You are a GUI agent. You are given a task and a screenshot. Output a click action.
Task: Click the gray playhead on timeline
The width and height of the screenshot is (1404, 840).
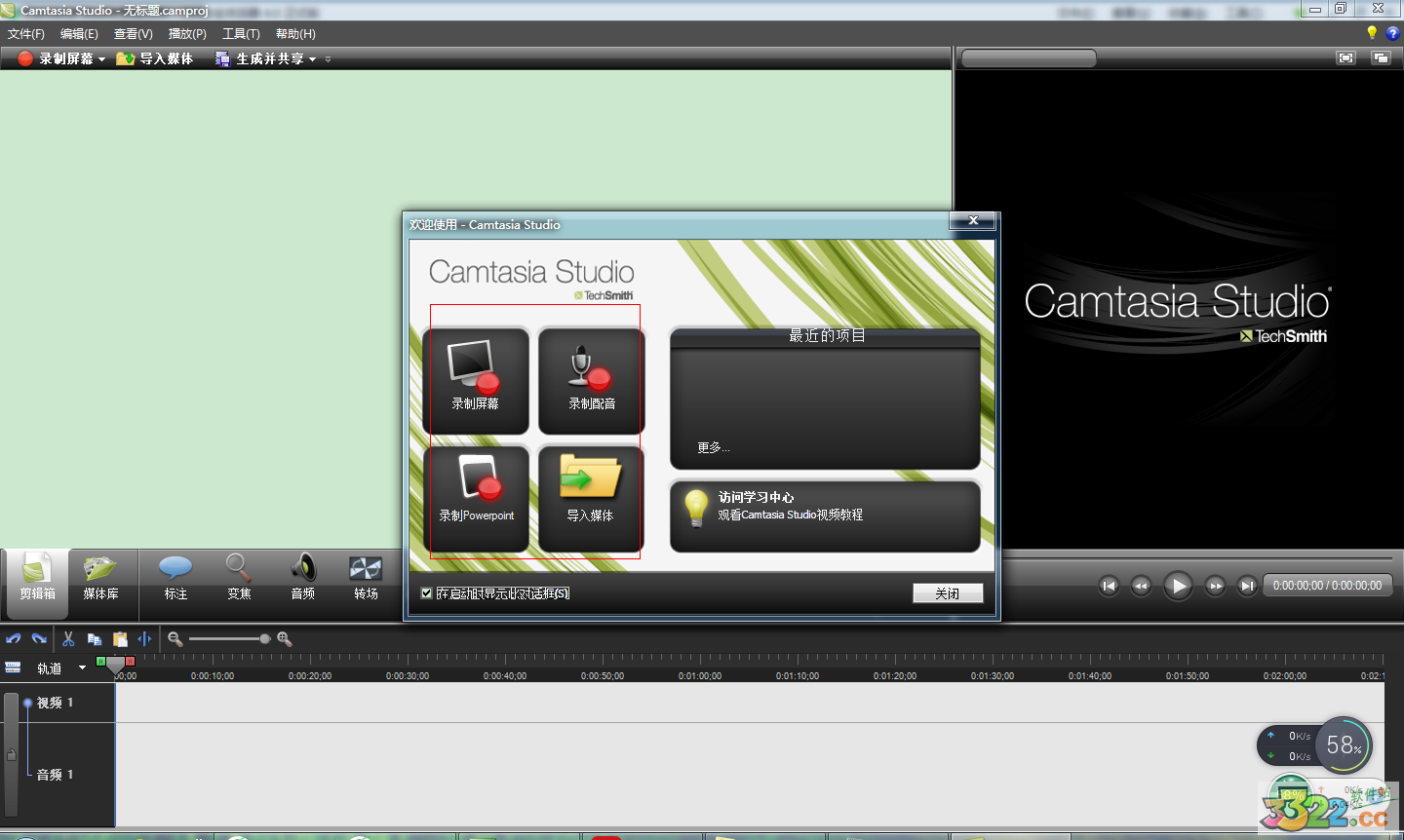[115, 666]
